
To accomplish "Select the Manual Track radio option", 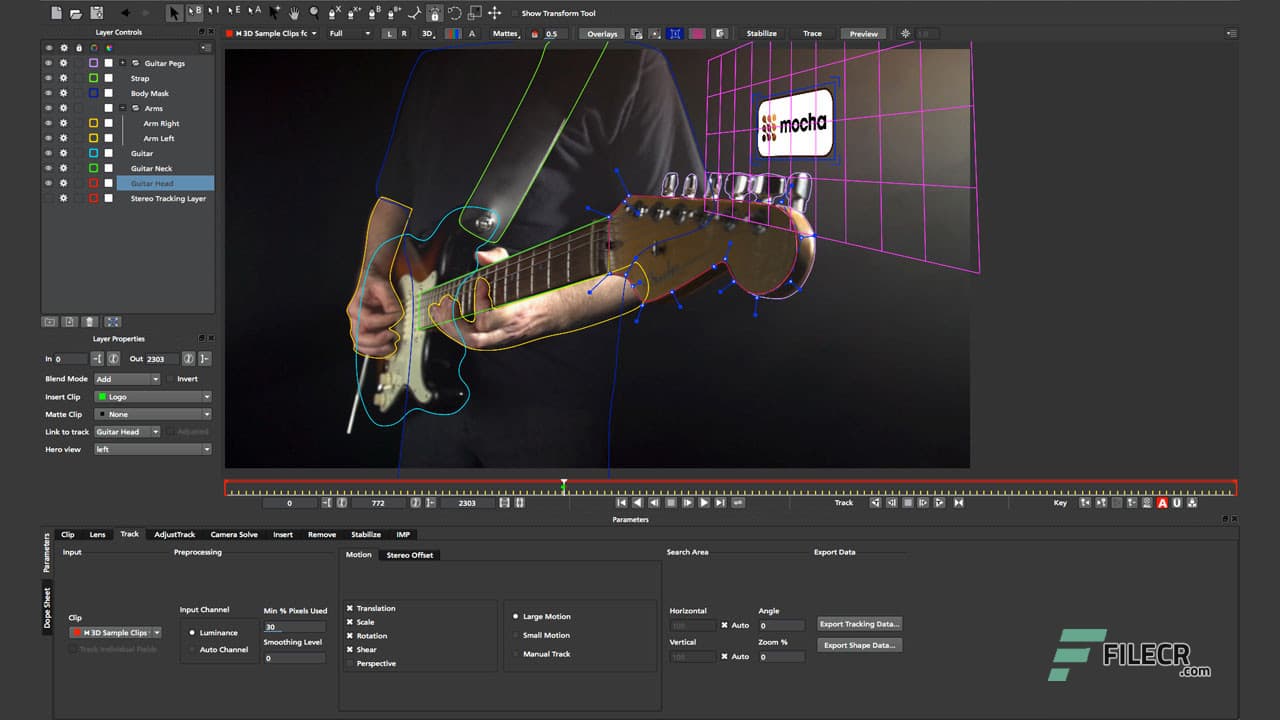I will tap(517, 654).
